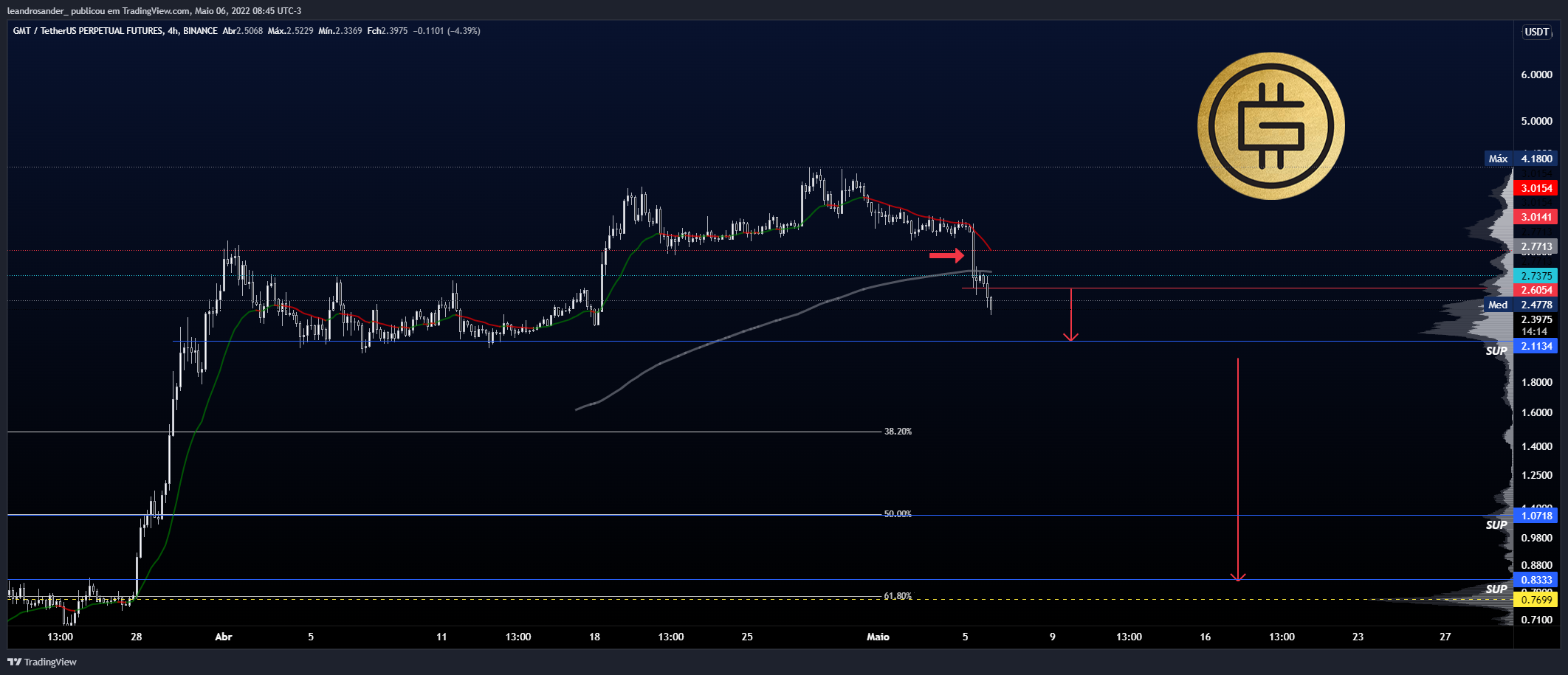Click the leandrosander_ author name
Viewport: 1568px width, 675px height.
(x=37, y=10)
